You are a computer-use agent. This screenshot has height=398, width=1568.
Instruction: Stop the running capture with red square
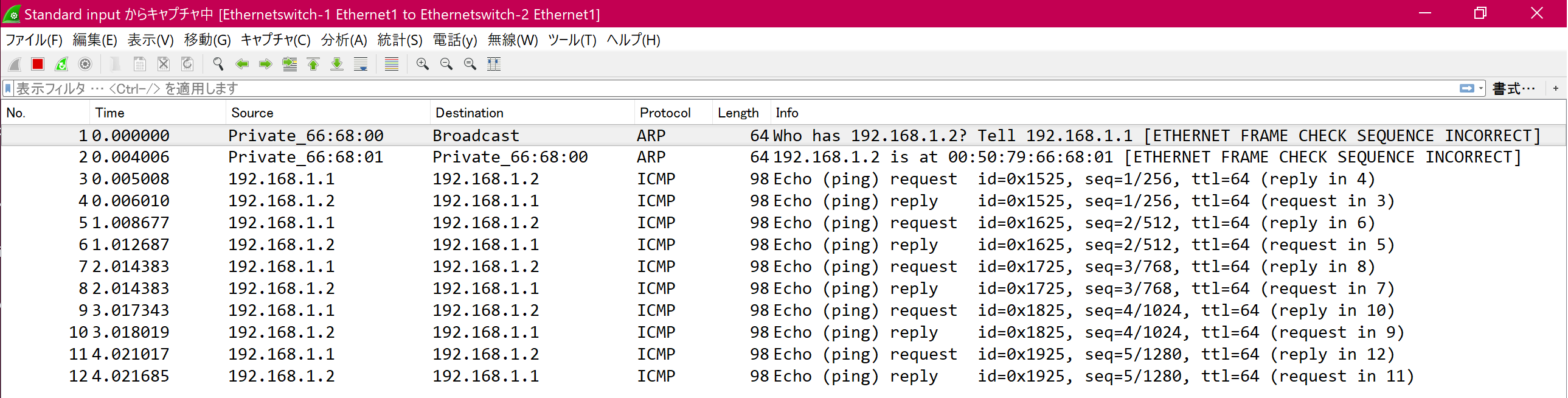pyautogui.click(x=38, y=64)
